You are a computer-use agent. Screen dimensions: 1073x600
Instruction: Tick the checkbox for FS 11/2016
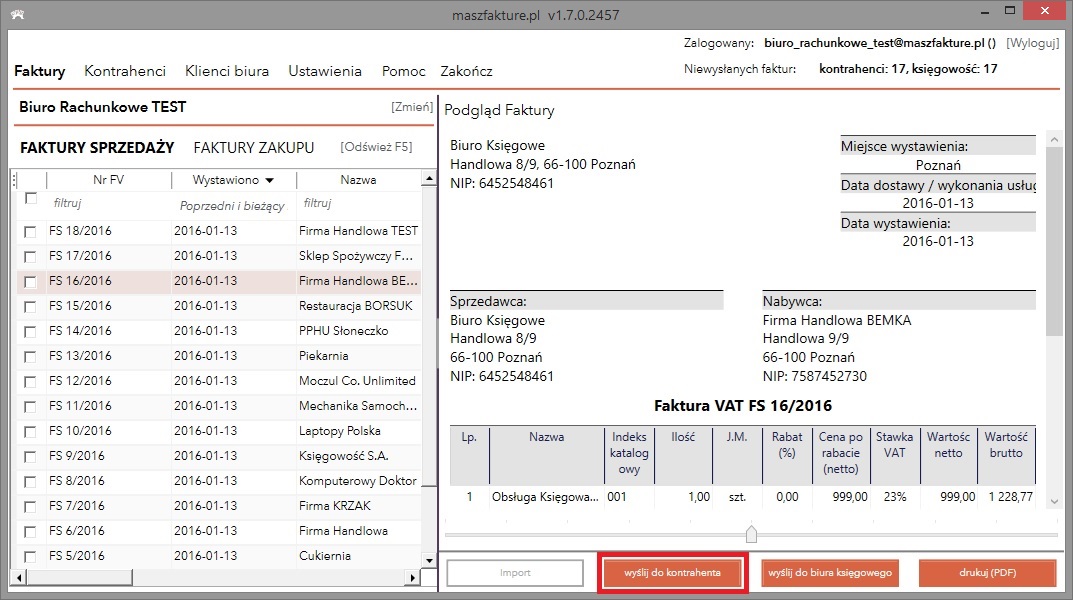(x=30, y=406)
